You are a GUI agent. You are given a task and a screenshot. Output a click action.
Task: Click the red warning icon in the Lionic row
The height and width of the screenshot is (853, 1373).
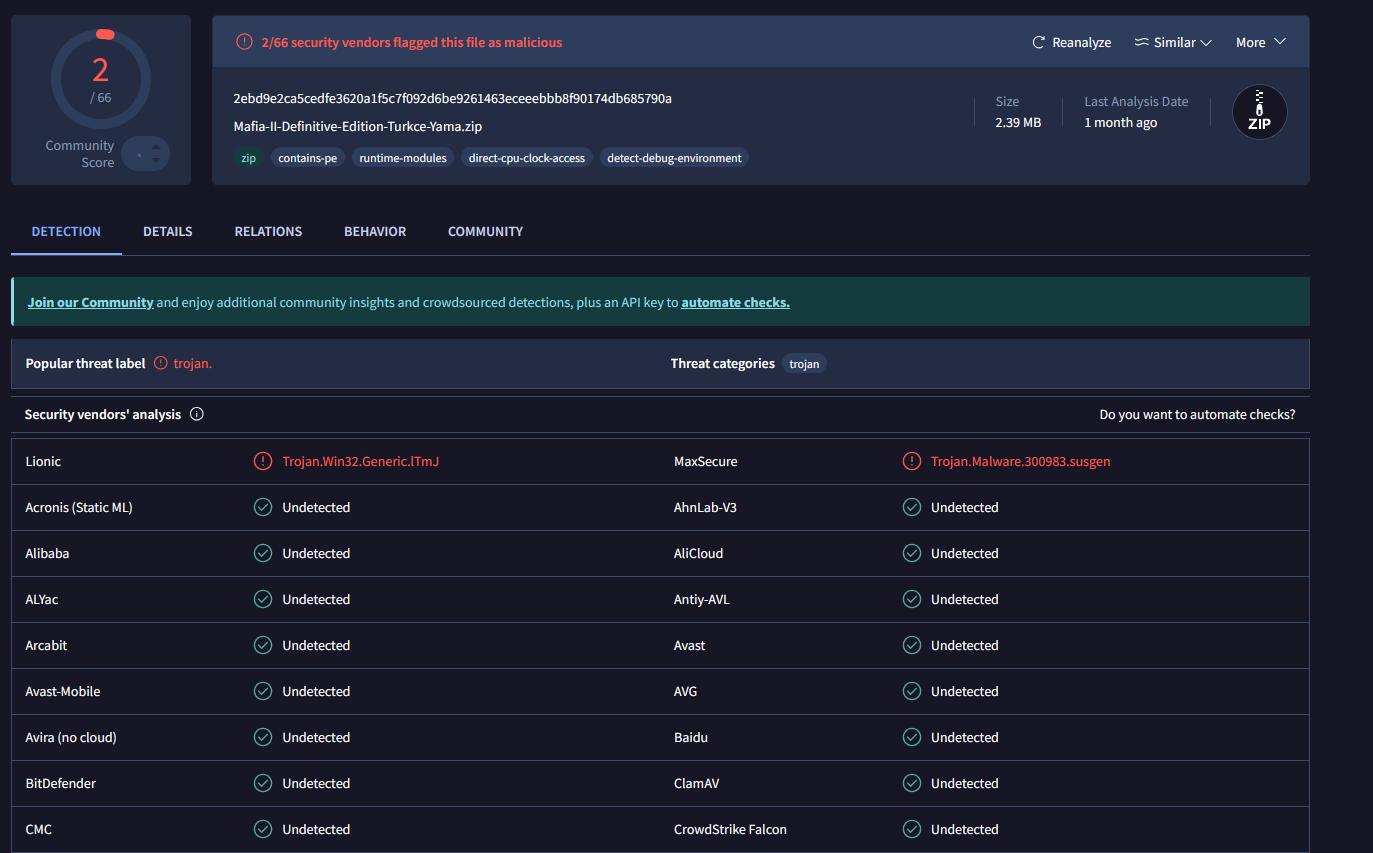263,461
